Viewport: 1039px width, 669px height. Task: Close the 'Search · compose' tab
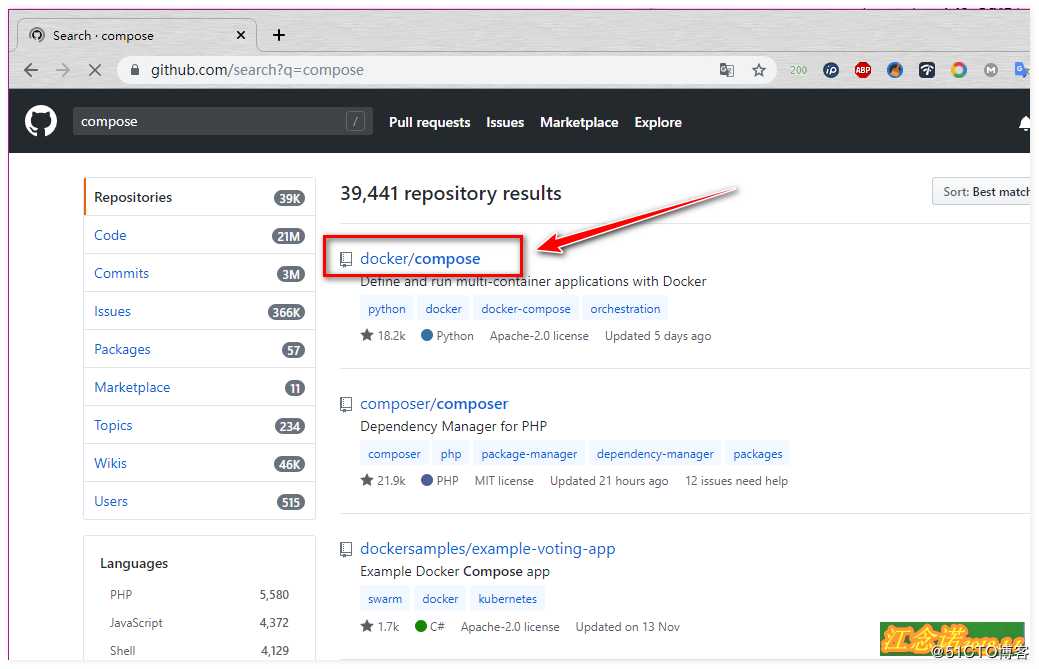point(241,35)
